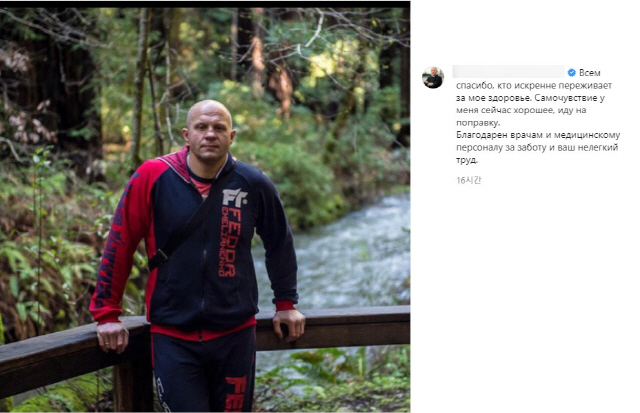
Task: Click the man's hand with the ring
Action: [112, 337]
